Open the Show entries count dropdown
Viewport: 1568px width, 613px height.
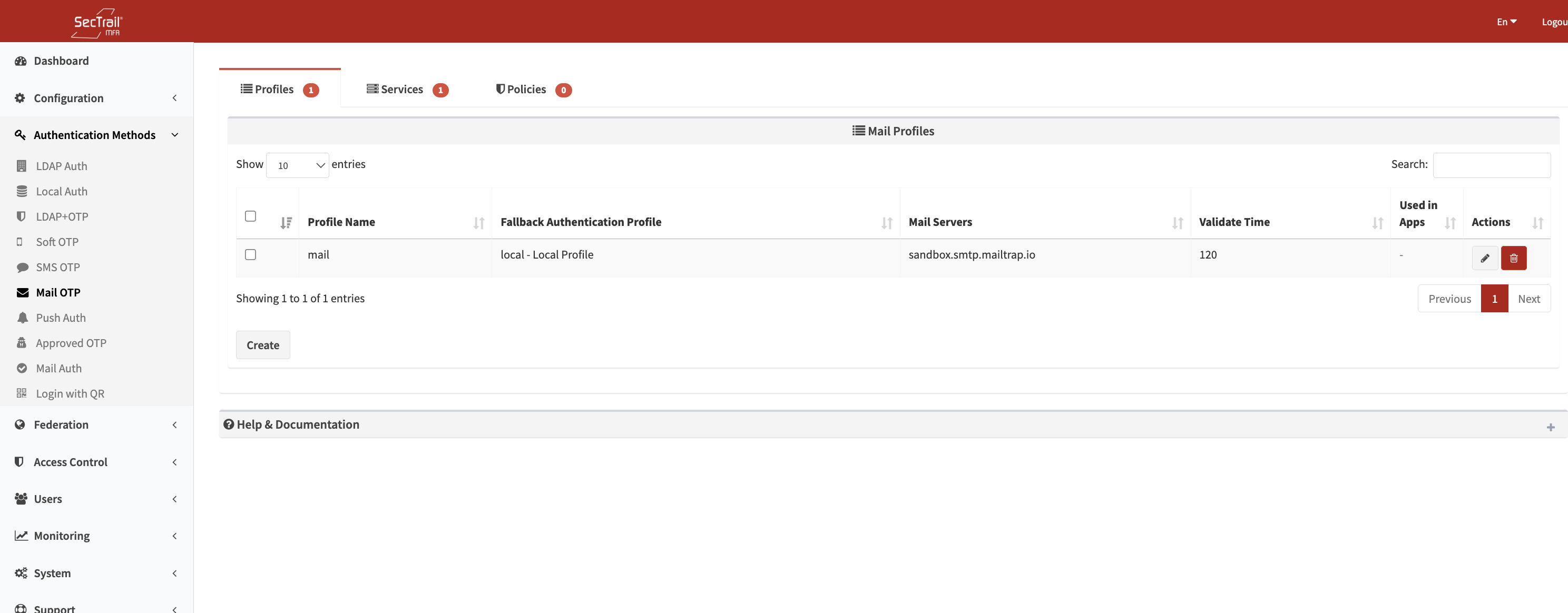pos(297,165)
